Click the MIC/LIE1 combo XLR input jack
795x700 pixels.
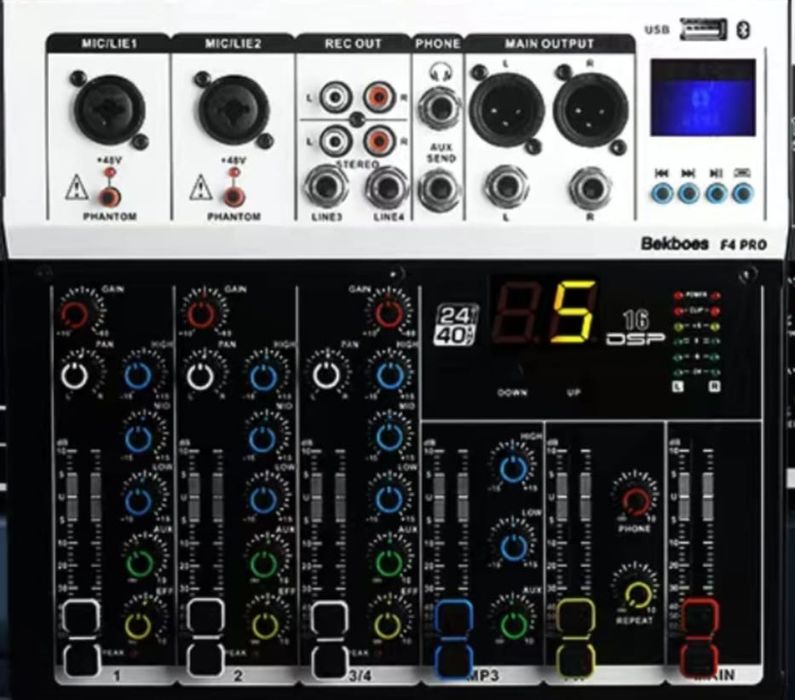(108, 109)
